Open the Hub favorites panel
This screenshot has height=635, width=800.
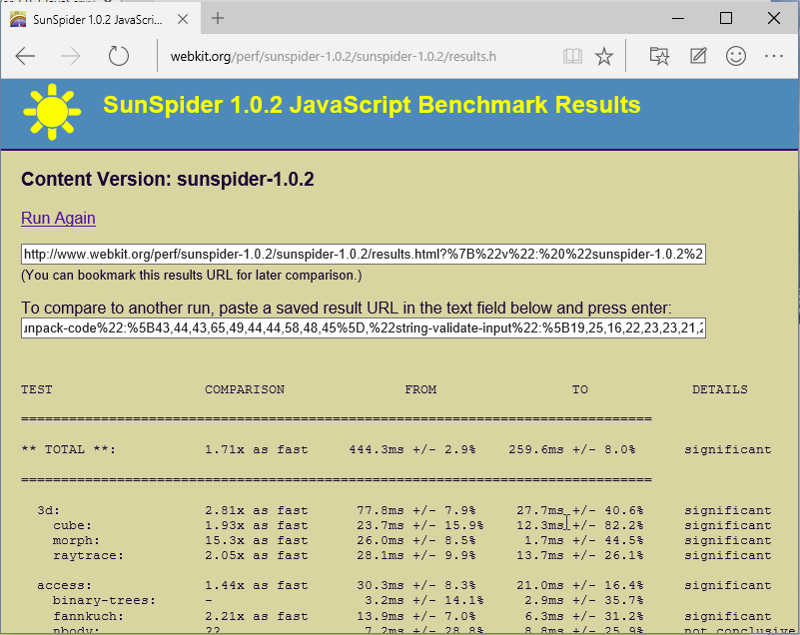pos(659,56)
